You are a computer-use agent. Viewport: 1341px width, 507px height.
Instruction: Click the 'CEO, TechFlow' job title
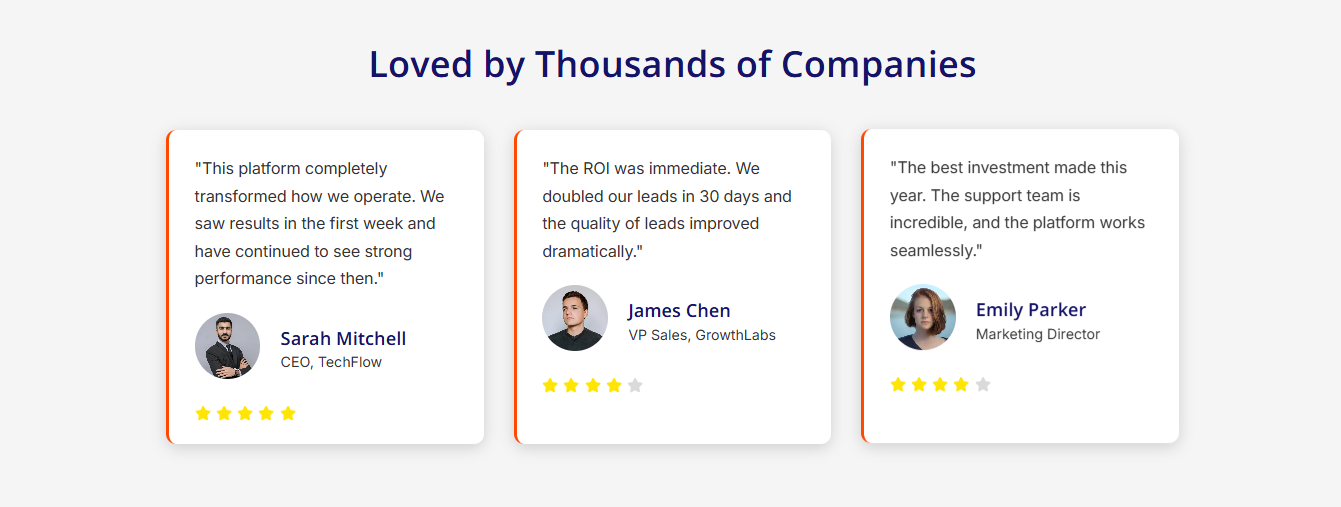331,362
